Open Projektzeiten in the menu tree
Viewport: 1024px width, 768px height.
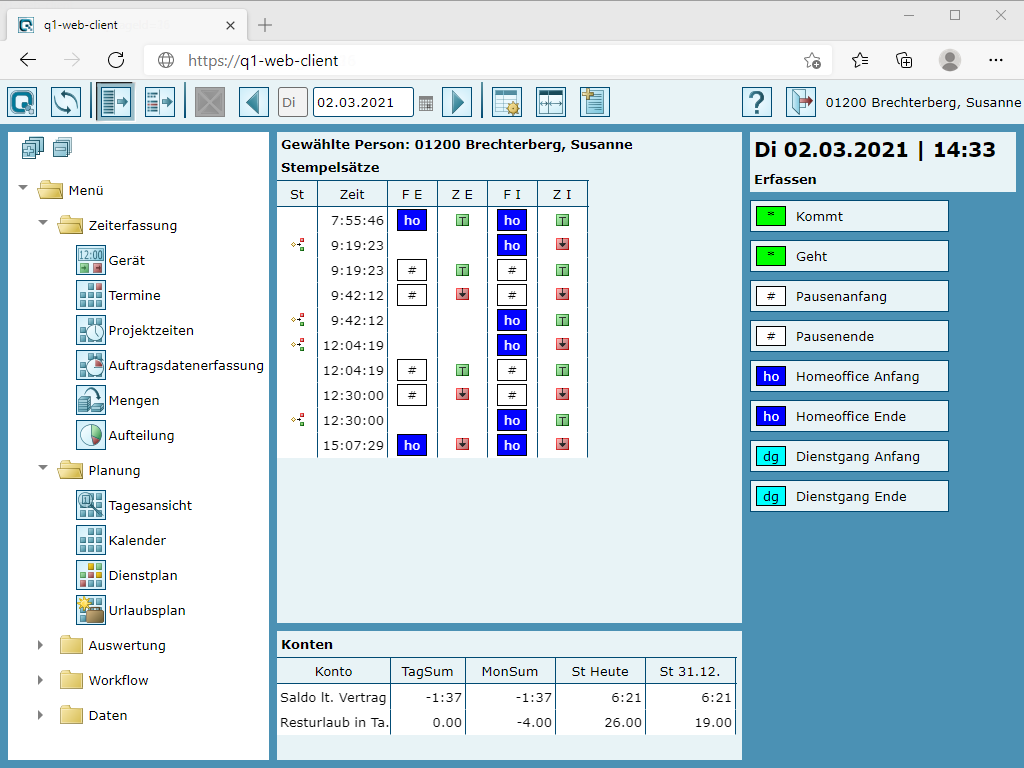coord(151,330)
